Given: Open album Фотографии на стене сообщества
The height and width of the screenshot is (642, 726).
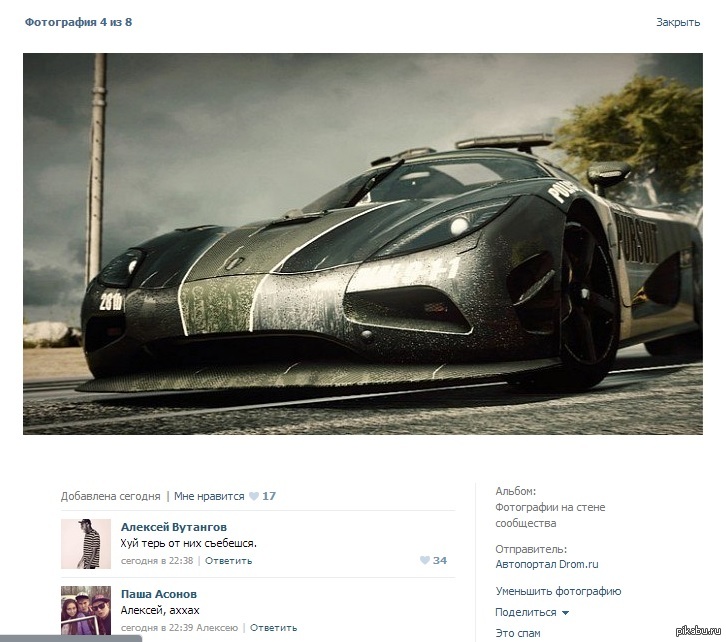Looking at the screenshot, I should click(x=549, y=515).
